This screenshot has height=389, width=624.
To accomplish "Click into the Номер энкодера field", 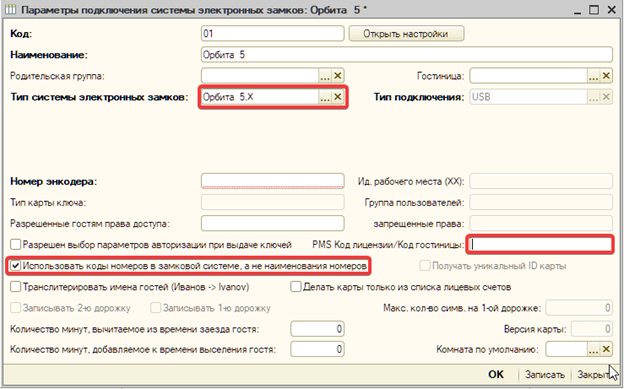I will (272, 181).
